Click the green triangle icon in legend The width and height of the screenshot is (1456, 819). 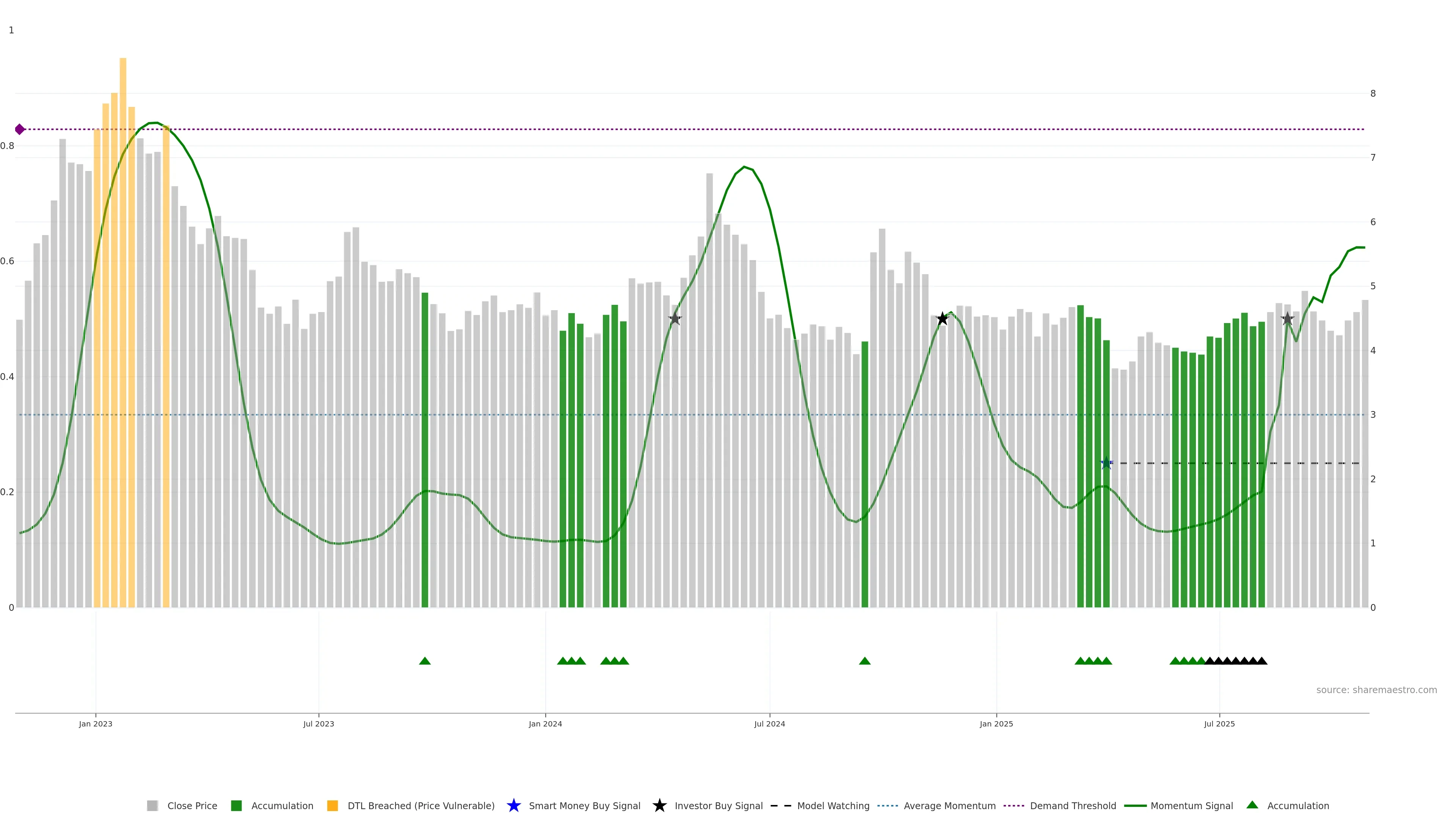1252,805
